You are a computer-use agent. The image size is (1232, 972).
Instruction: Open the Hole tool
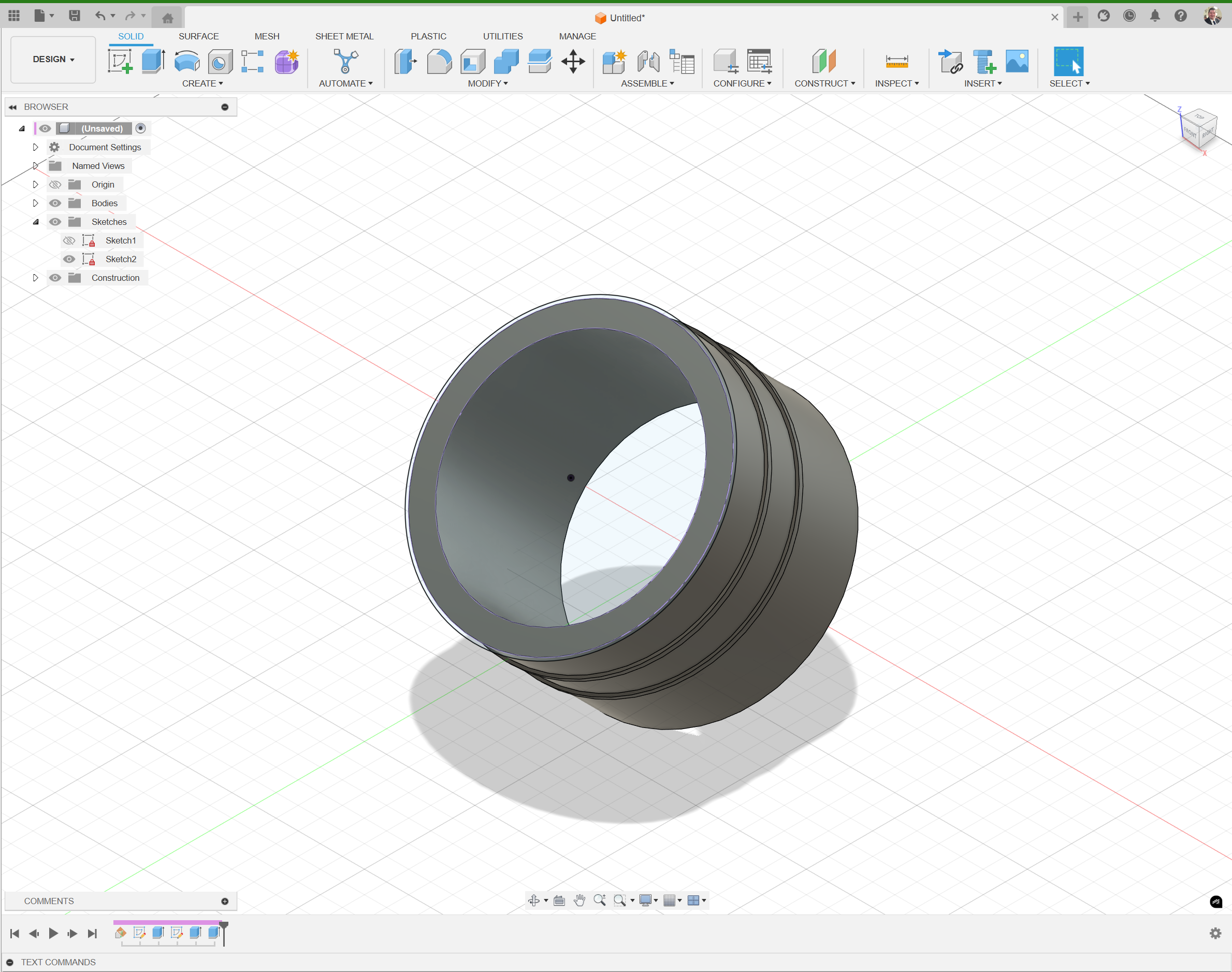pos(220,62)
